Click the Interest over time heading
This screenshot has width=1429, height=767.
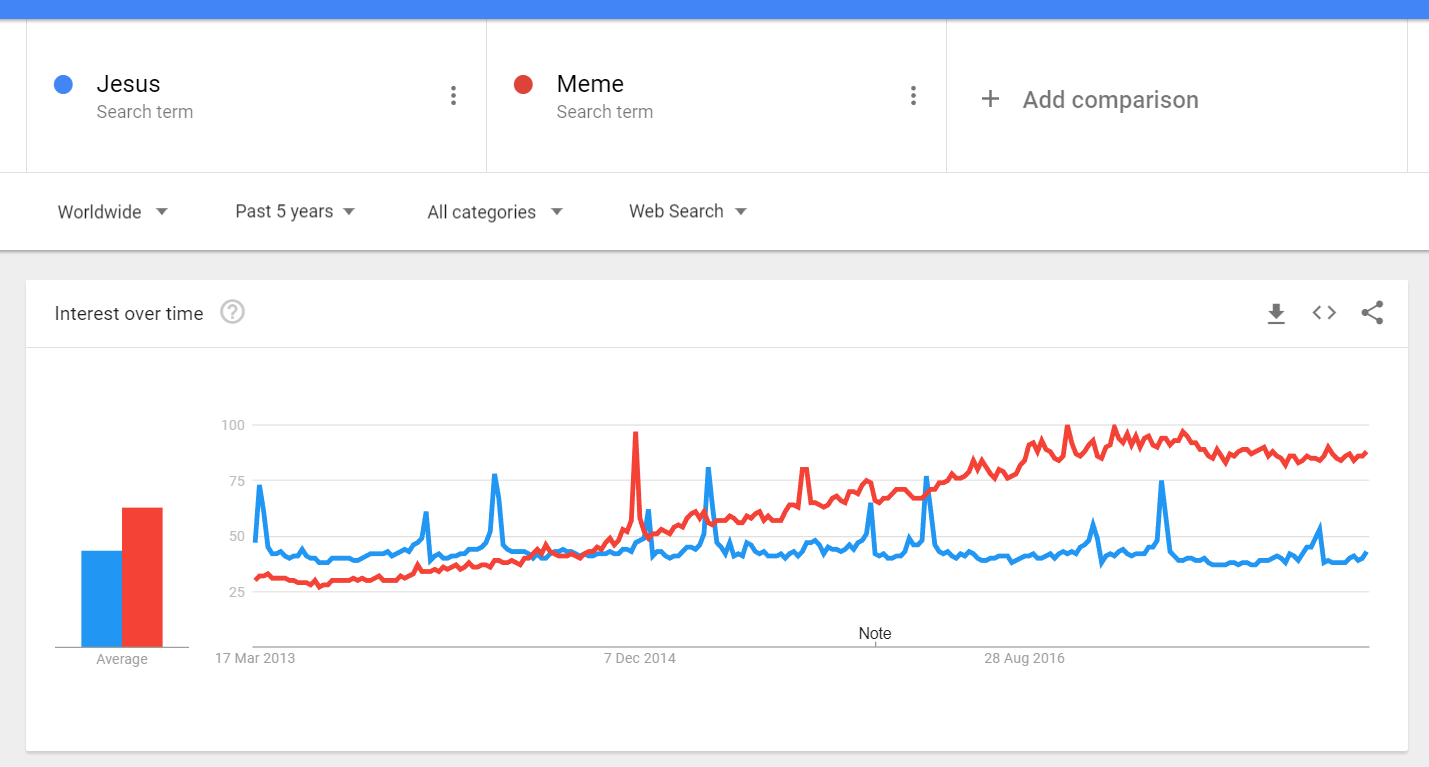(129, 314)
